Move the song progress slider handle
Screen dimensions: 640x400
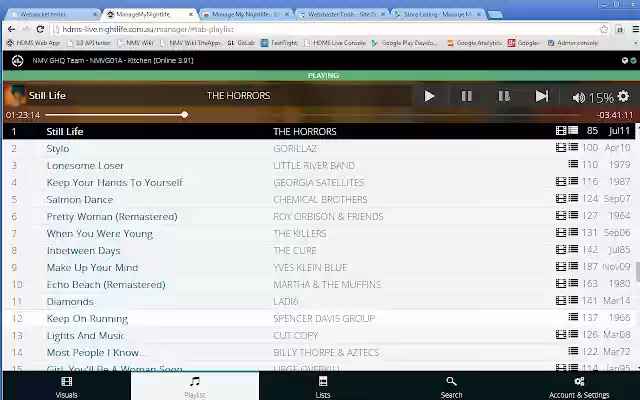184,115
